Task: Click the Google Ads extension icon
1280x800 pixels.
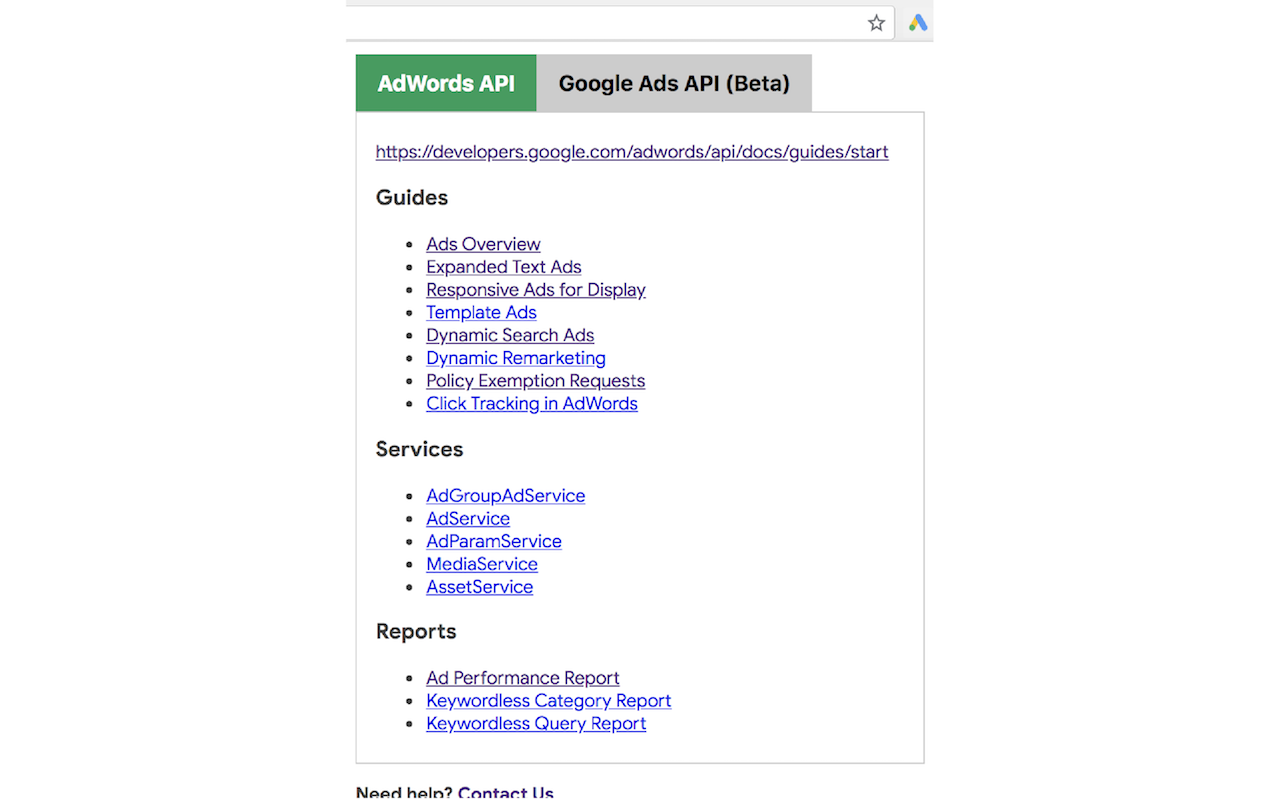Action: (x=916, y=22)
